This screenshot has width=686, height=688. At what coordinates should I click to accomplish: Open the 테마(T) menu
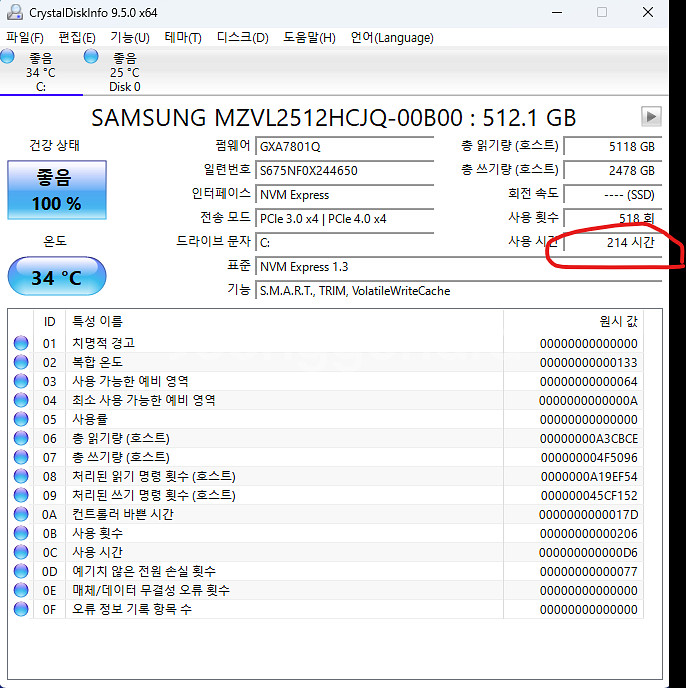pos(183,38)
